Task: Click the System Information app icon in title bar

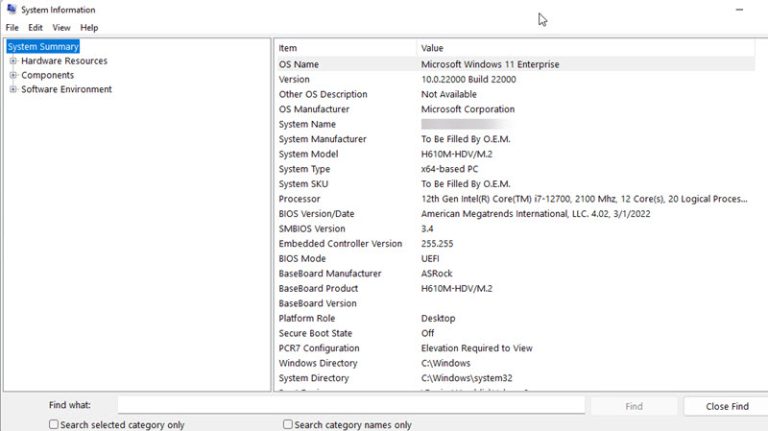Action: click(11, 9)
